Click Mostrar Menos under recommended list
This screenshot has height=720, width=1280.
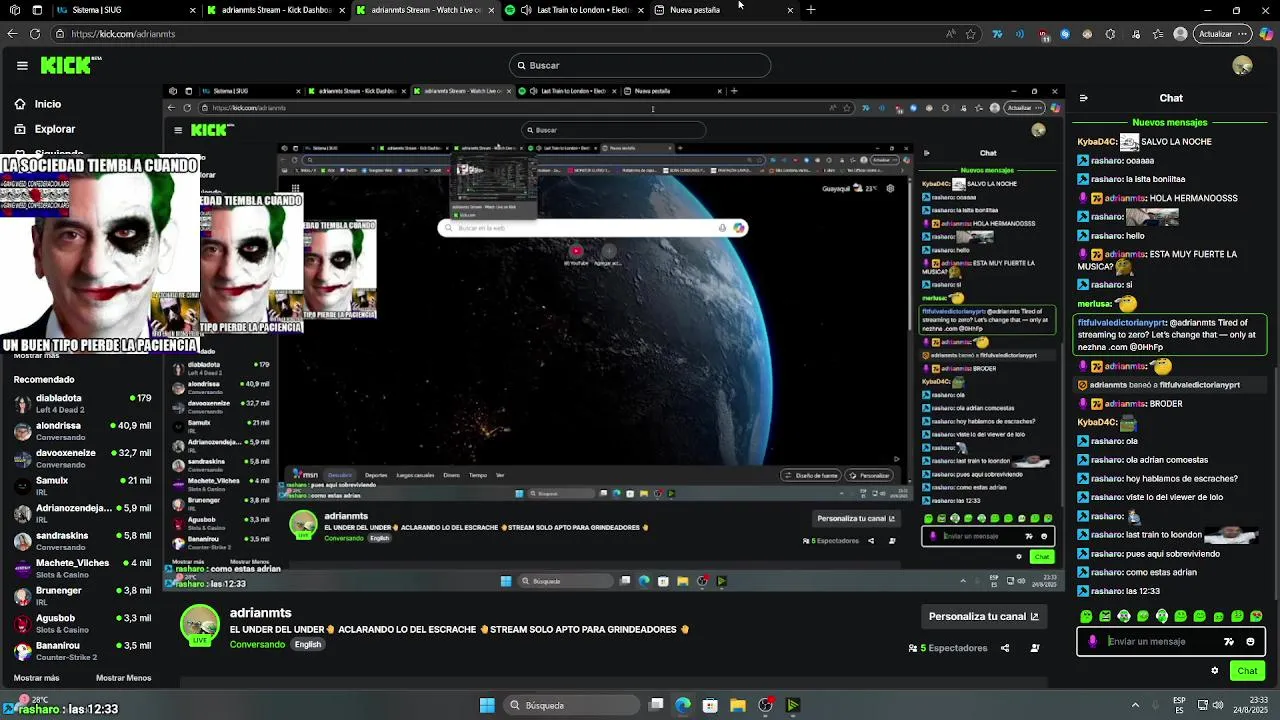[x=123, y=678]
